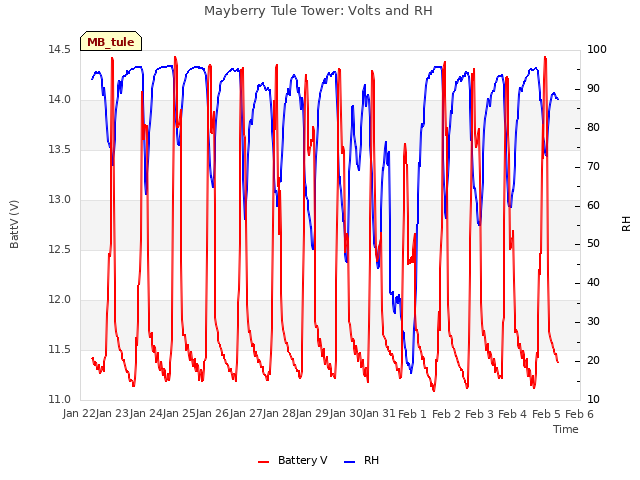
Task: Click the BattV (V) axis label
Action: (14, 224)
